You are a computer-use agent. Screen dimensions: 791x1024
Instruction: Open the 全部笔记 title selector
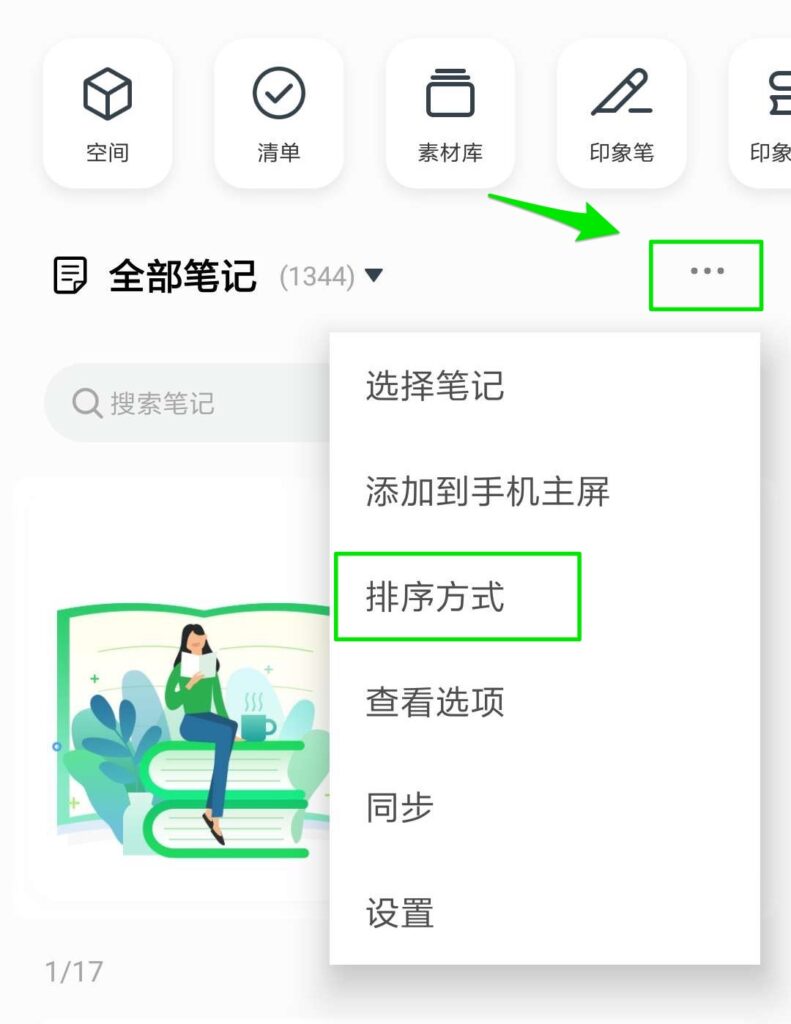182,276
